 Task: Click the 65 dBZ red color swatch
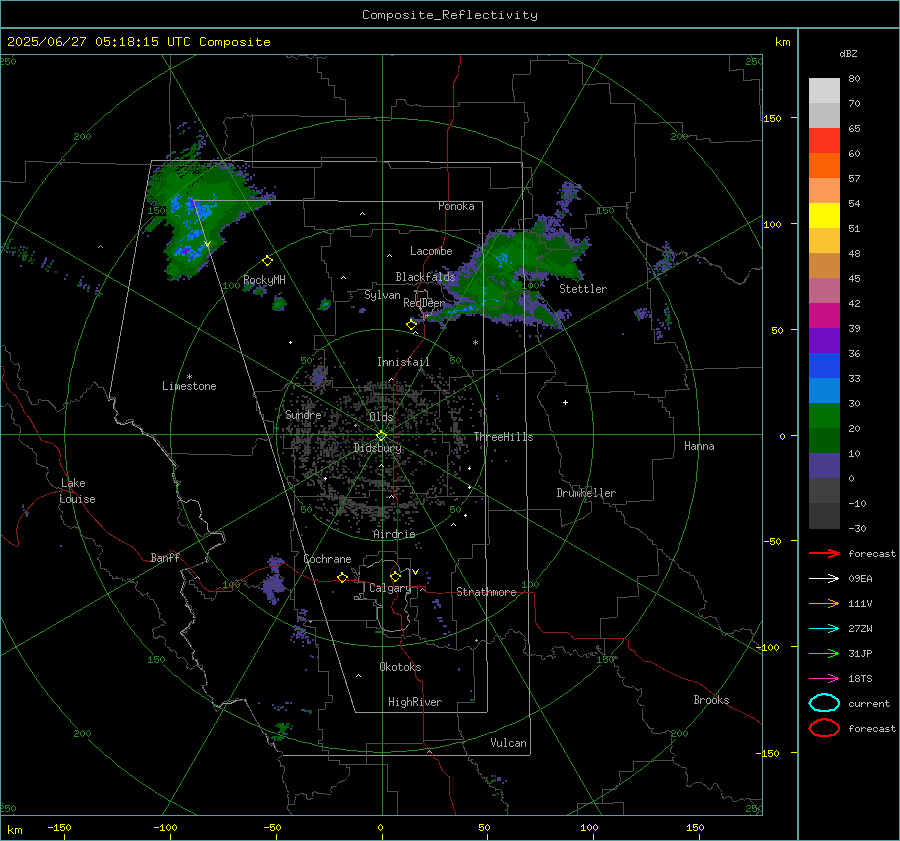[x=824, y=140]
